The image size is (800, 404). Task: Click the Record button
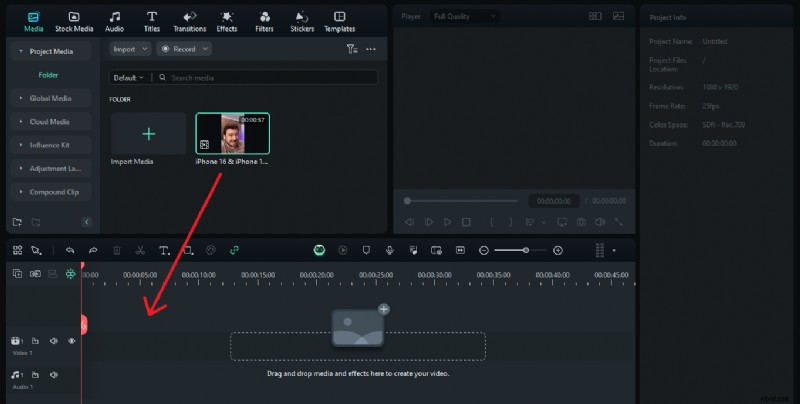pyautogui.click(x=185, y=49)
